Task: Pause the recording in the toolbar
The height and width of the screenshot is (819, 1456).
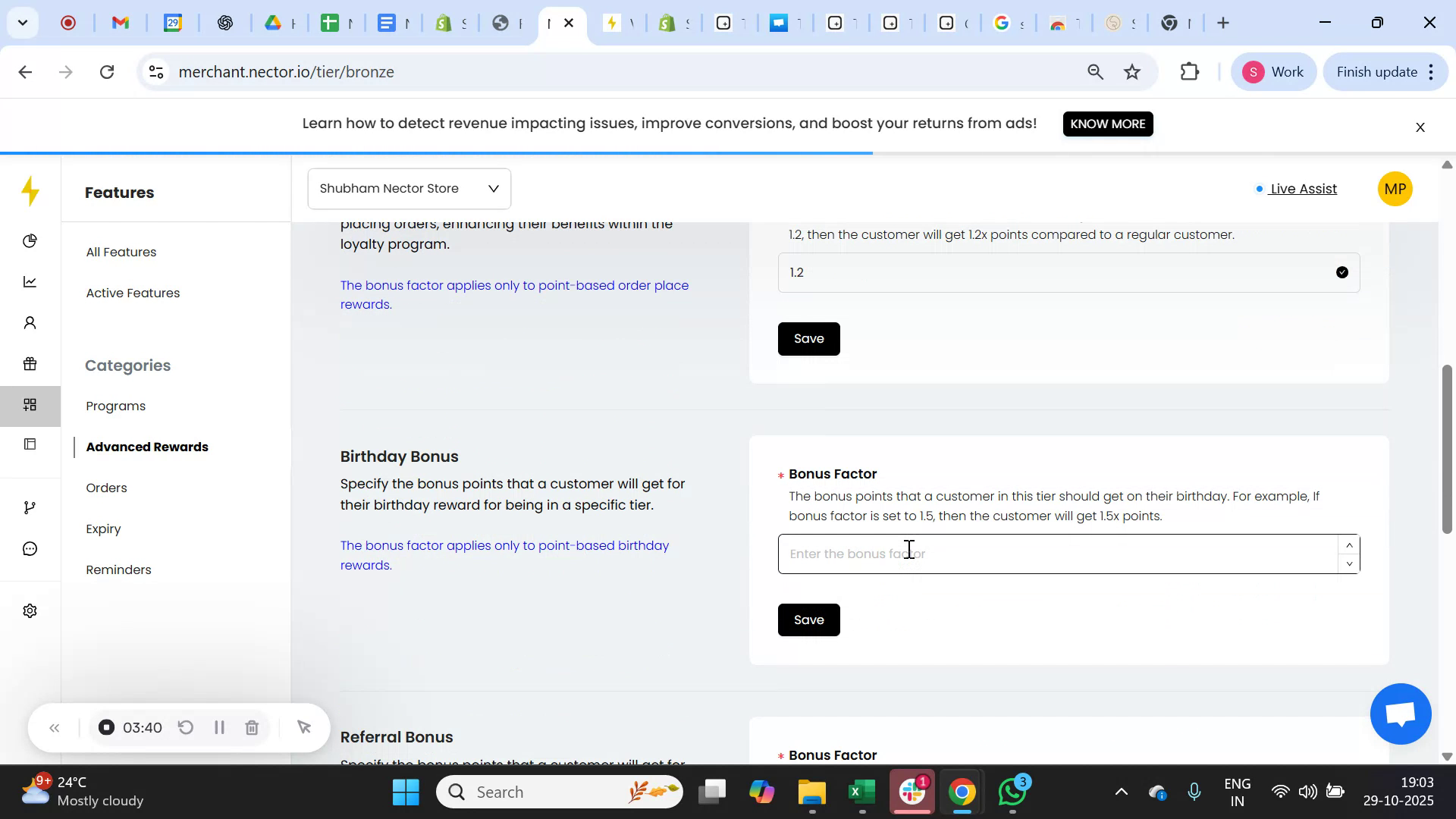Action: [219, 727]
